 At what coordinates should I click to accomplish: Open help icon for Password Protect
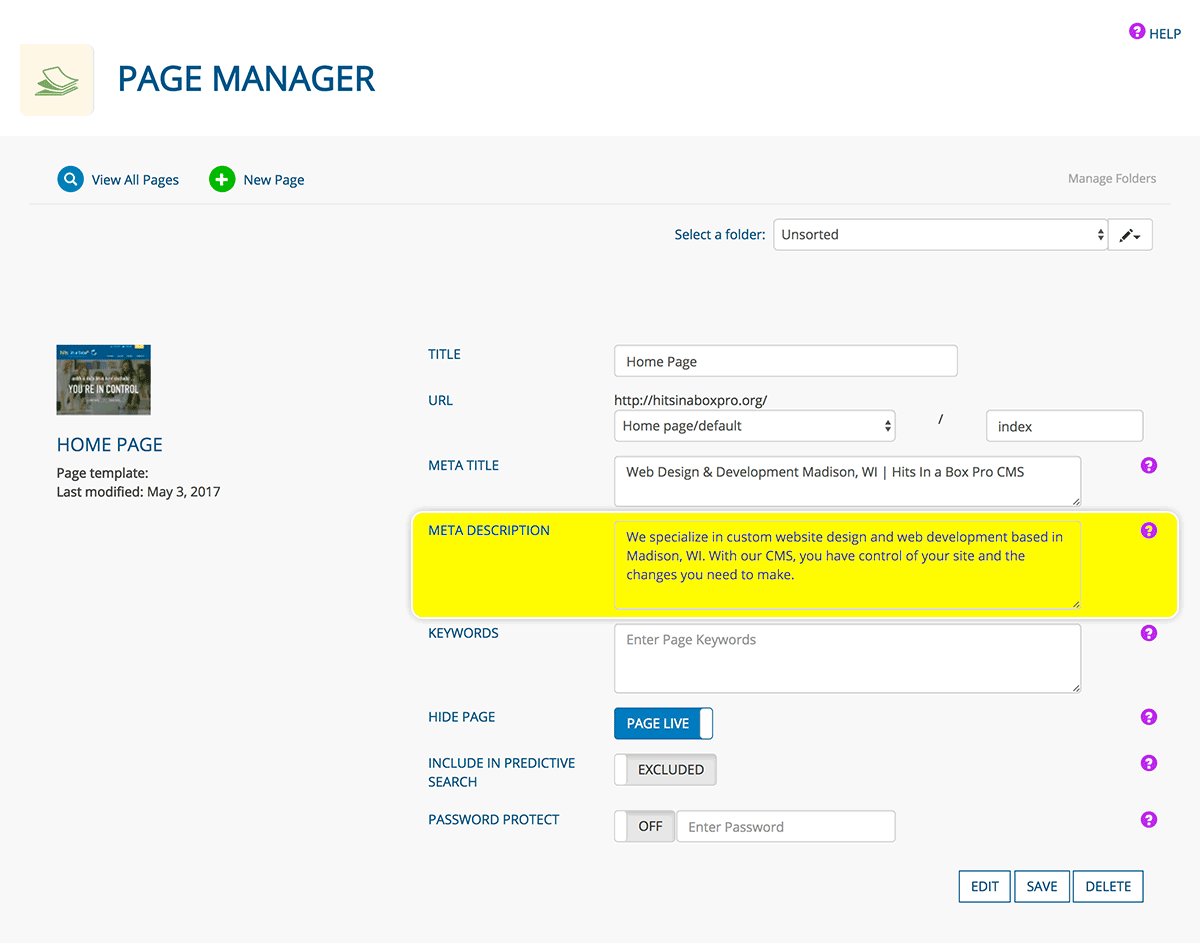pyautogui.click(x=1149, y=820)
